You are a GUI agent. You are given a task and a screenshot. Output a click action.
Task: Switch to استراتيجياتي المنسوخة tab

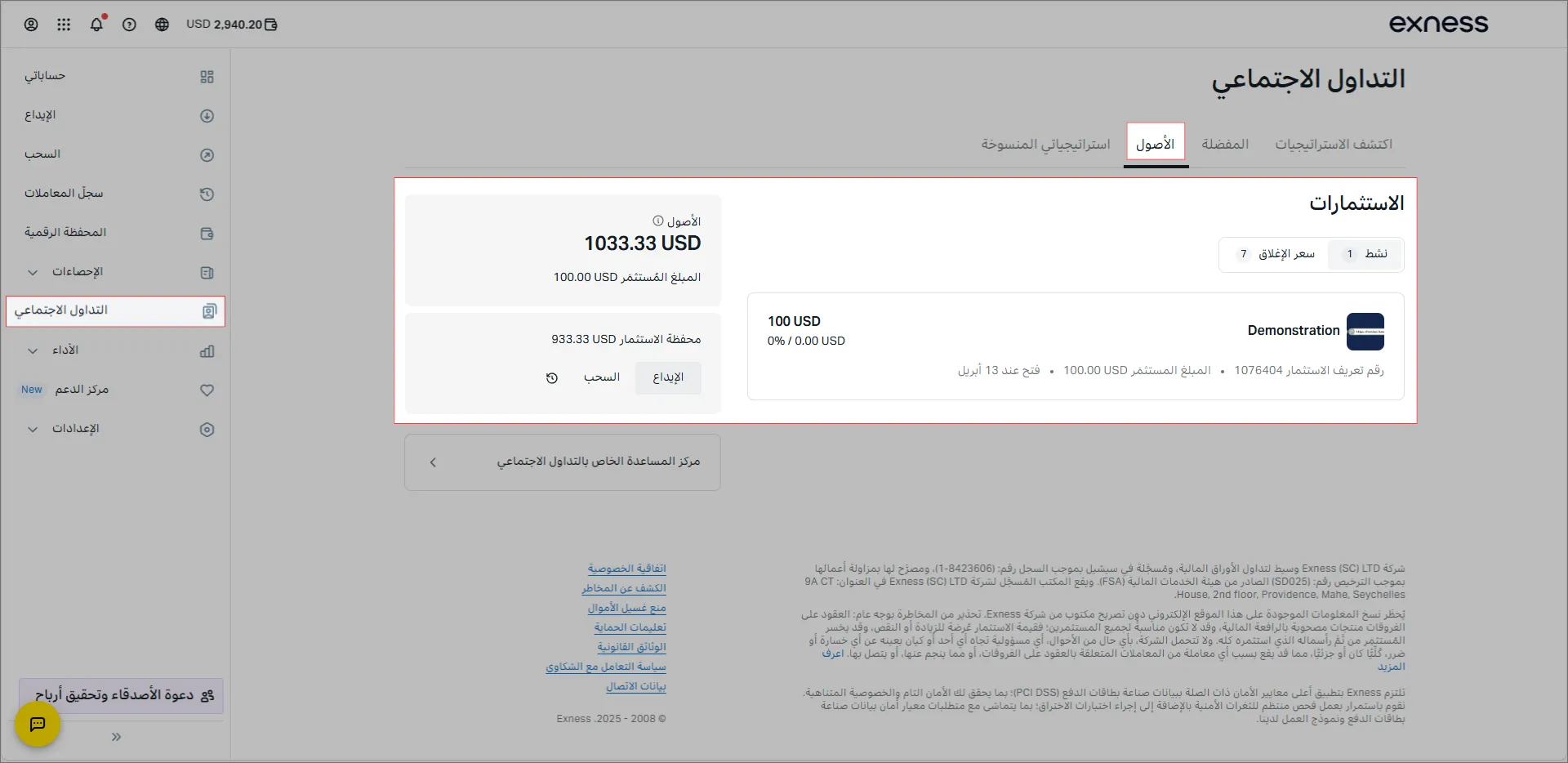pyautogui.click(x=1046, y=145)
